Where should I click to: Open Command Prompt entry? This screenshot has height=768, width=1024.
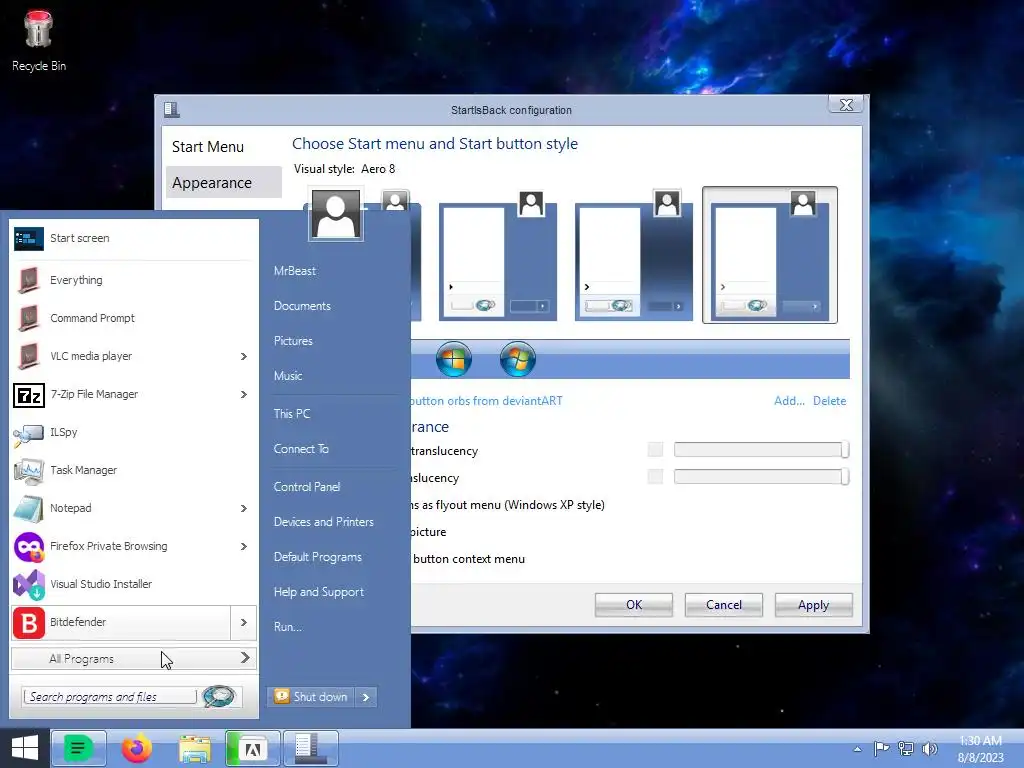[x=133, y=318]
